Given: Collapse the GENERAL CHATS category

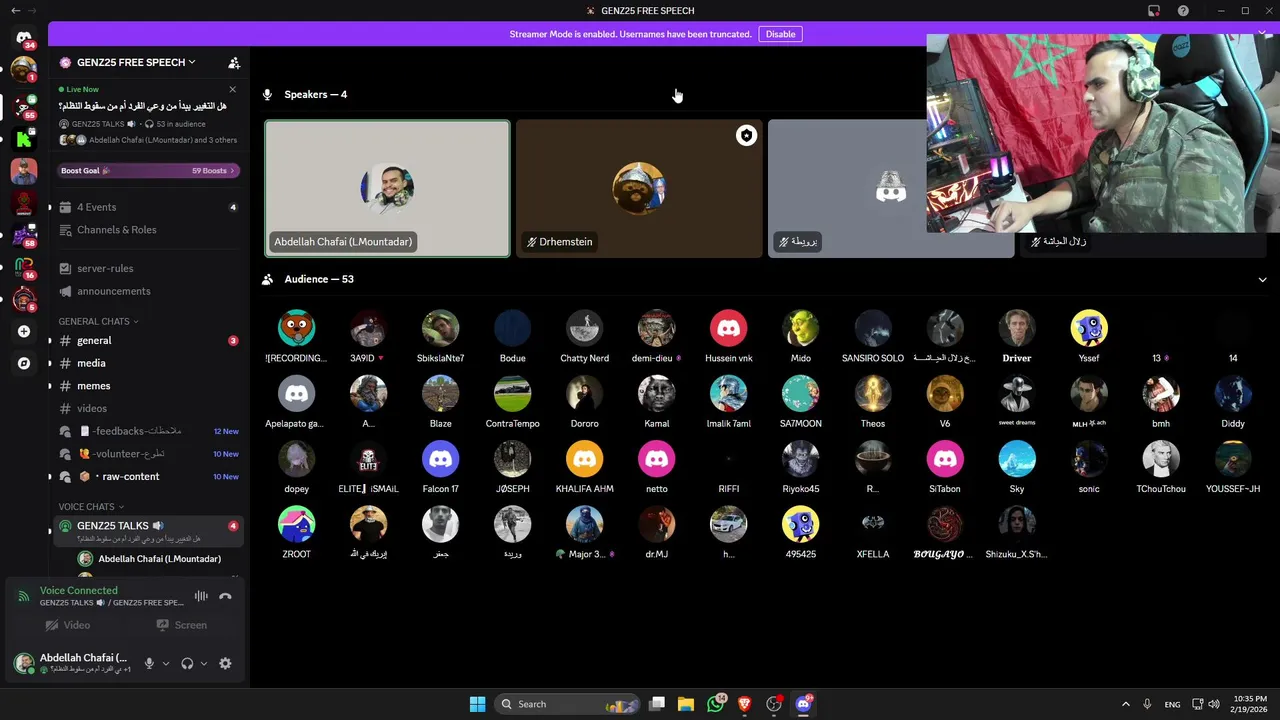Looking at the screenshot, I should click(x=98, y=321).
